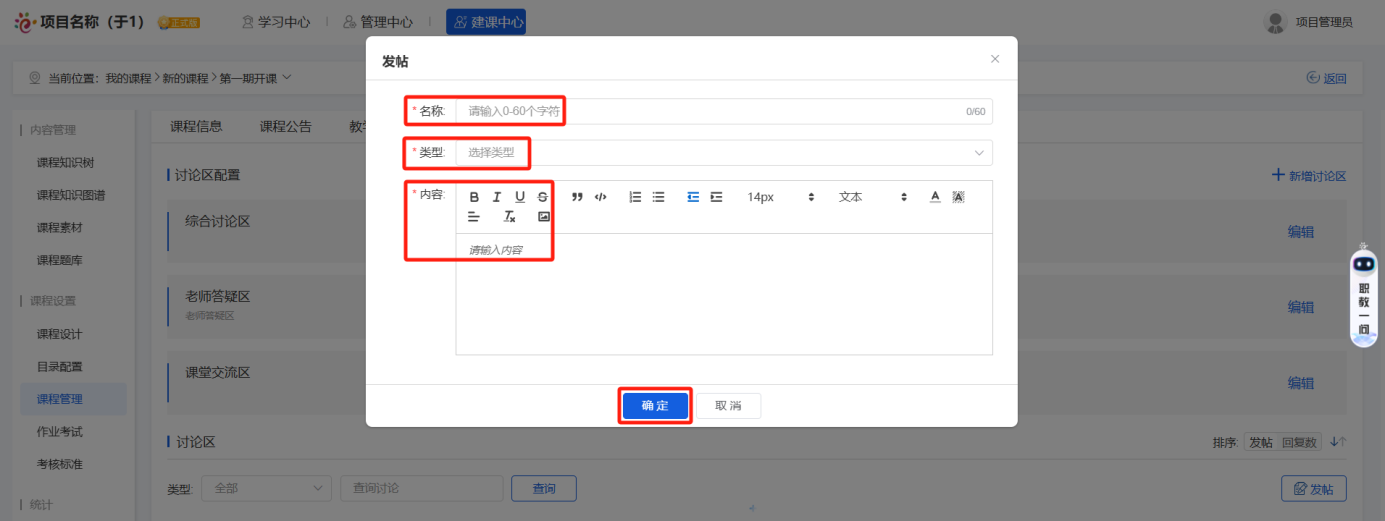The image size is (1385, 521).
Task: Open the text alignment options
Action: [x=474, y=217]
